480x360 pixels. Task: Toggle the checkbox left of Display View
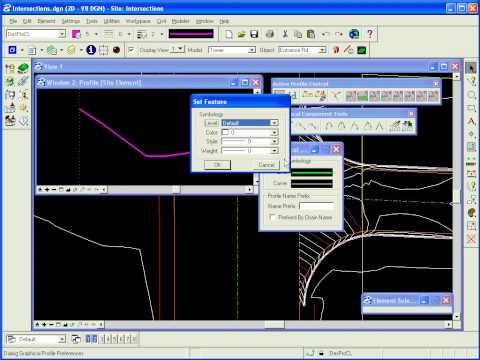coord(131,50)
